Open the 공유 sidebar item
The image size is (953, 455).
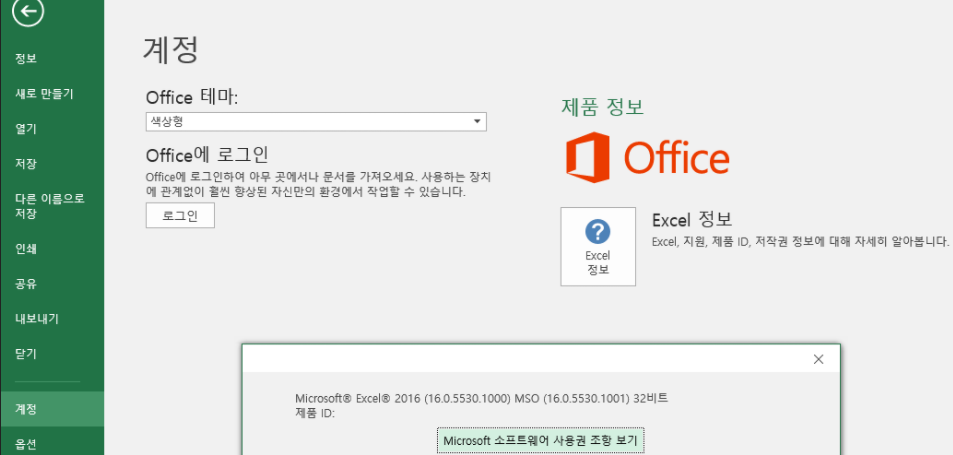click(x=26, y=284)
